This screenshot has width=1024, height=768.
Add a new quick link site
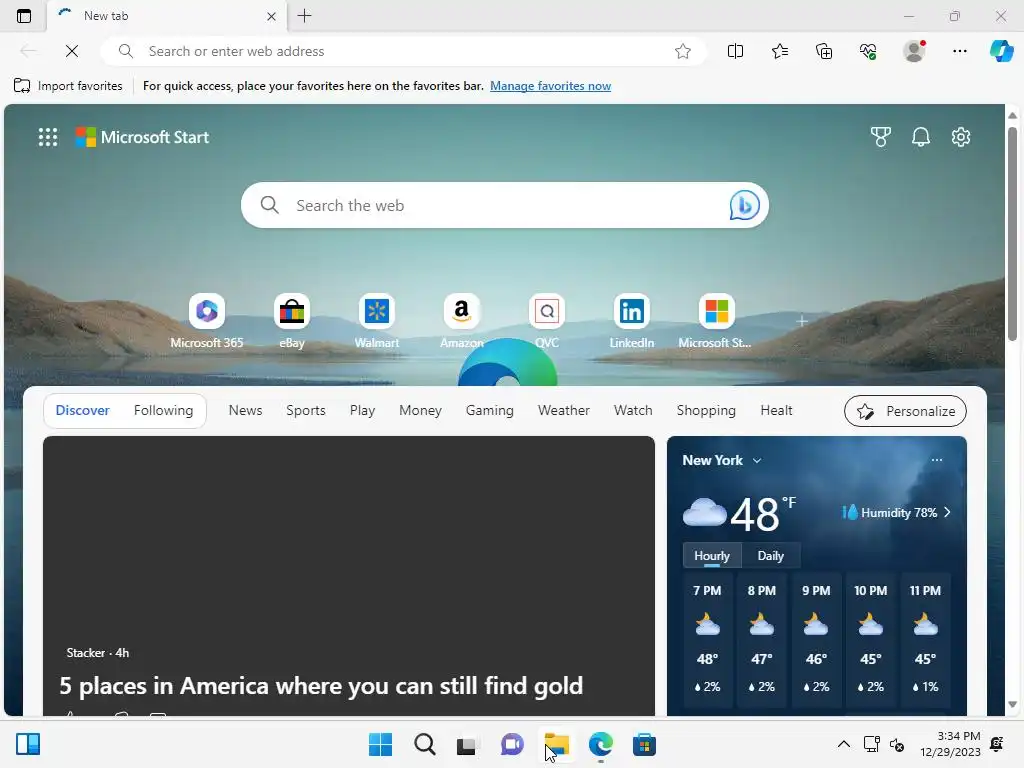[802, 321]
